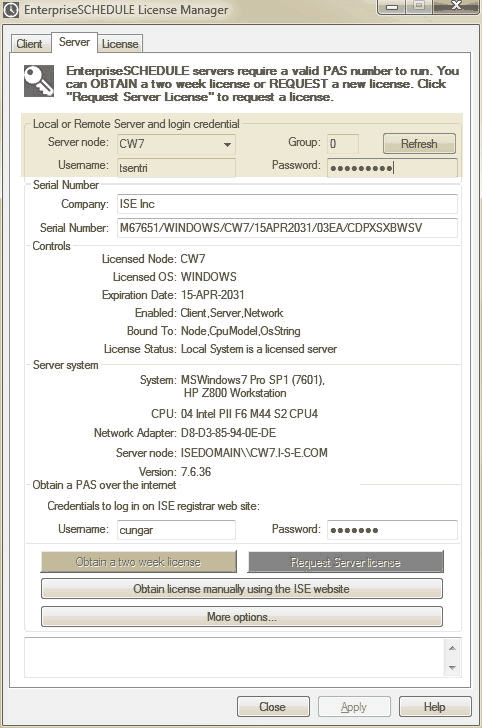Viewport: 482px width, 728px height.
Task: Click the Apply button
Action: click(x=354, y=707)
